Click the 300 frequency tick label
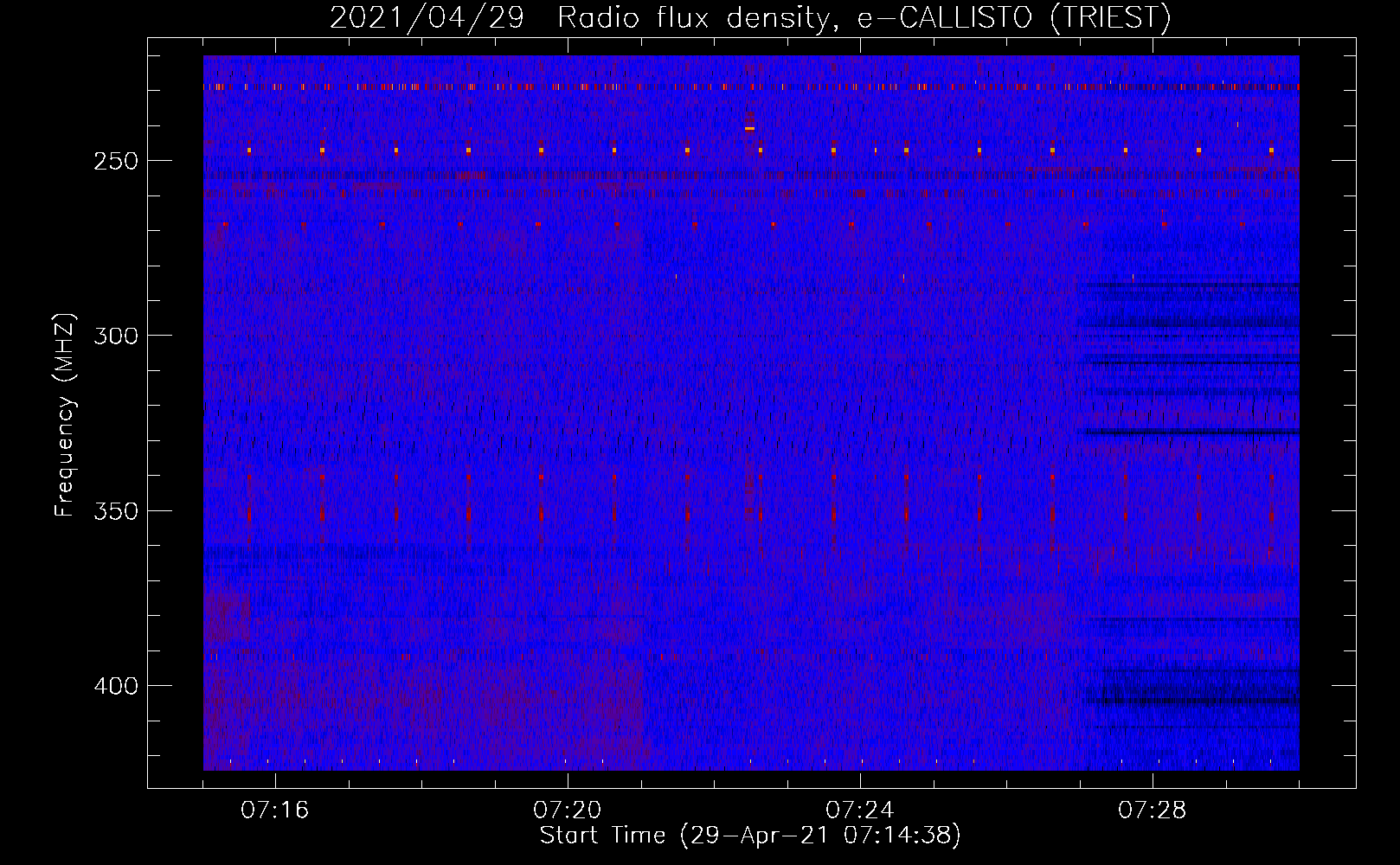 (116, 336)
